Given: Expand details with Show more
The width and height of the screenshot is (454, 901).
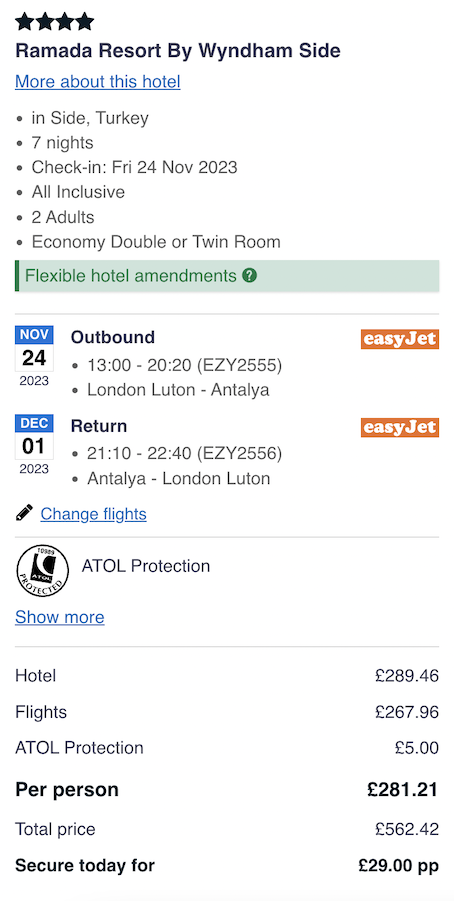Looking at the screenshot, I should point(60,617).
